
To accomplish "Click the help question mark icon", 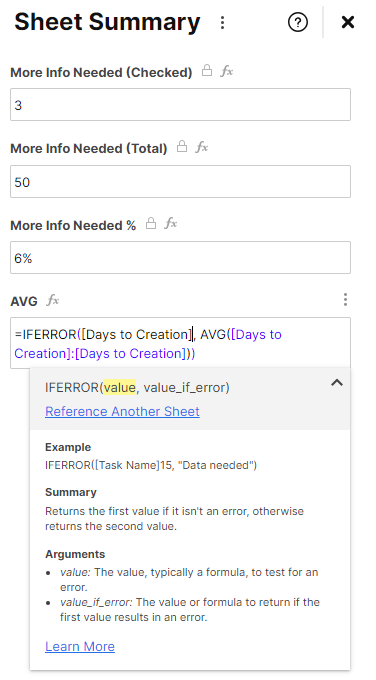I will coord(298,22).
